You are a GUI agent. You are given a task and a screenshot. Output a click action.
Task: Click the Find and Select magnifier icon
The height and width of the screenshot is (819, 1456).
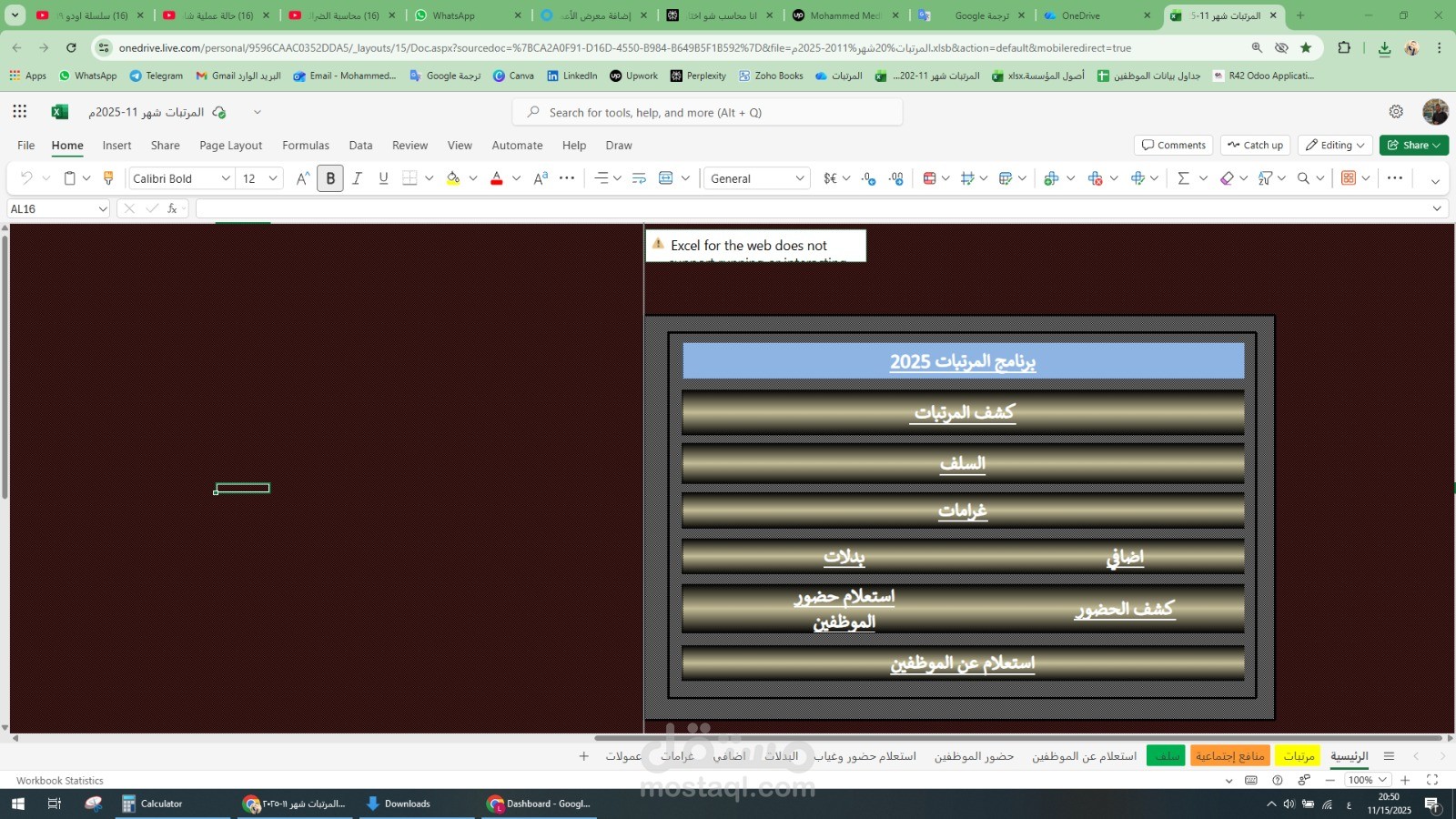[x=1303, y=178]
